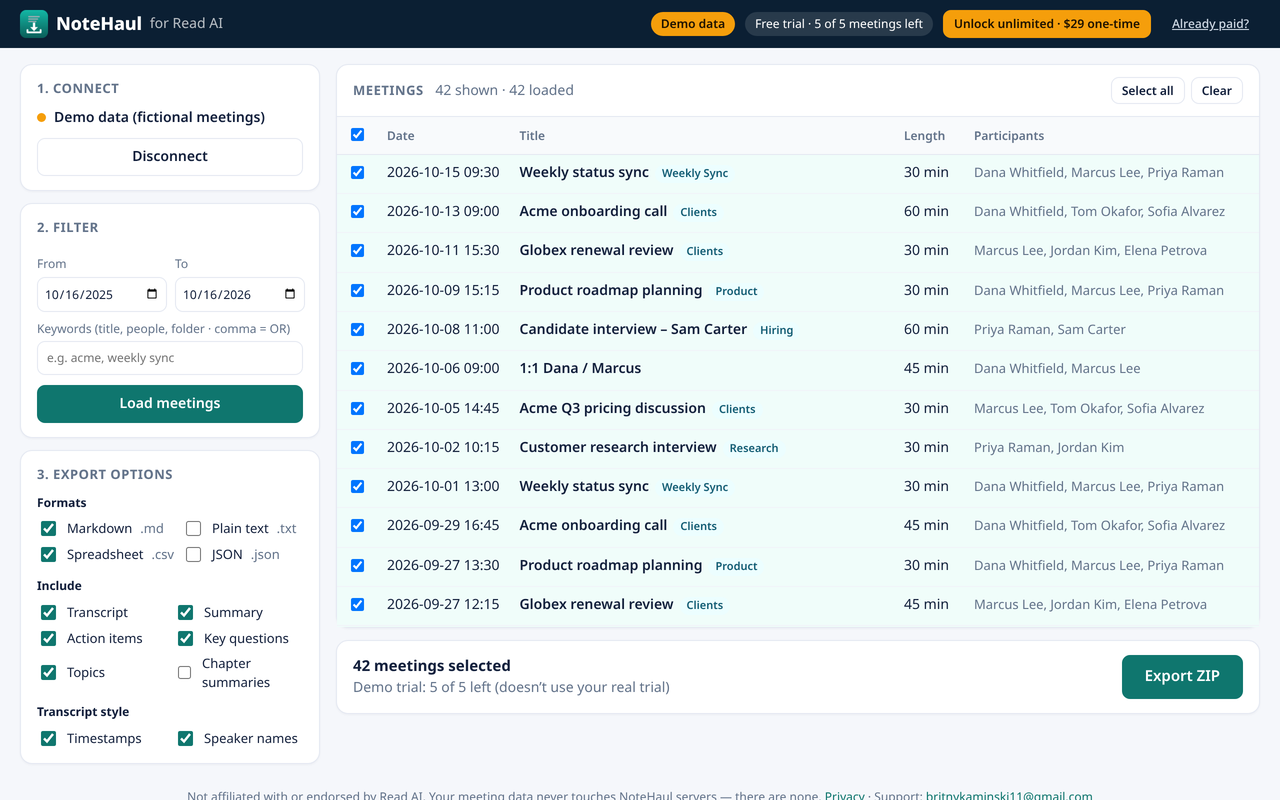This screenshot has height=800, width=1280.
Task: Uncheck the Action items option
Action: pyautogui.click(x=48, y=638)
